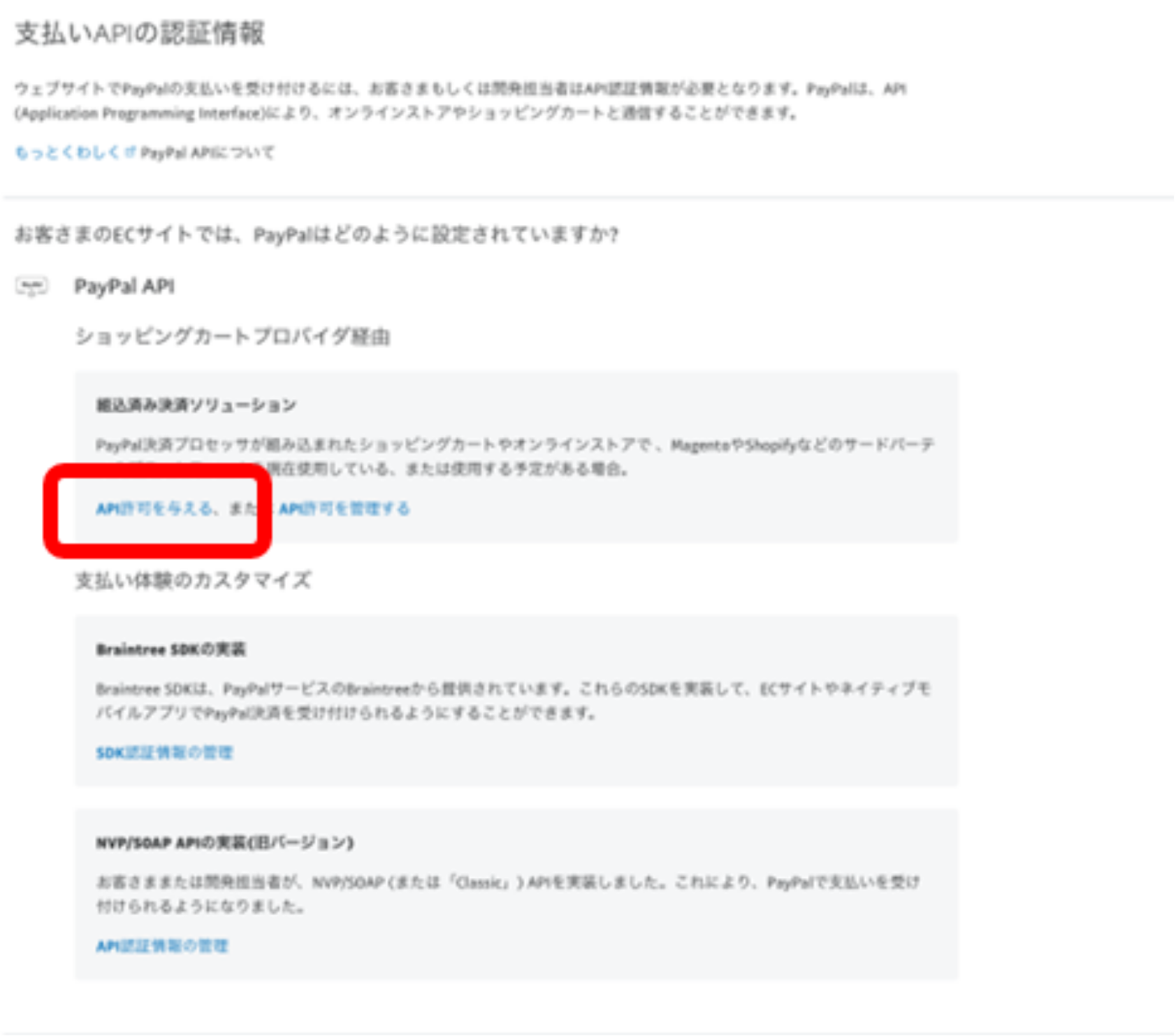Select the Braintree SDKの実装 card

tap(517, 699)
